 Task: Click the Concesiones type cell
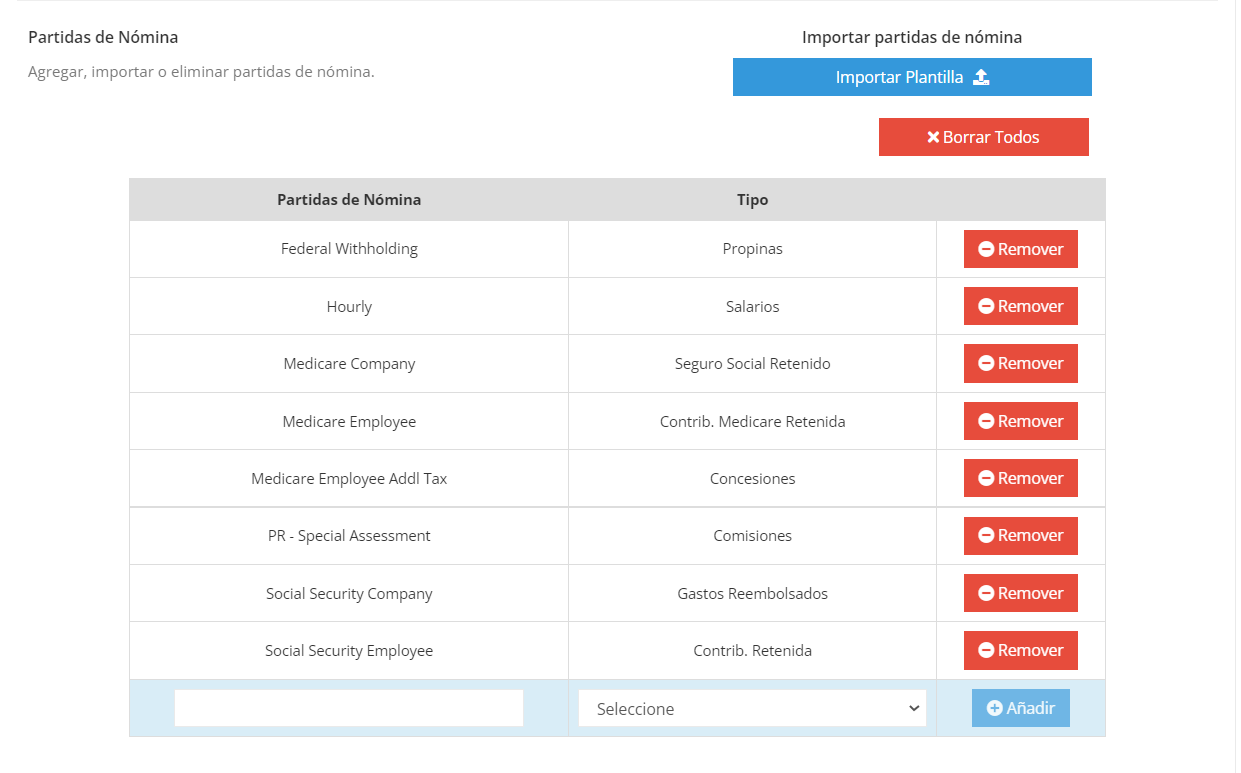coord(752,478)
